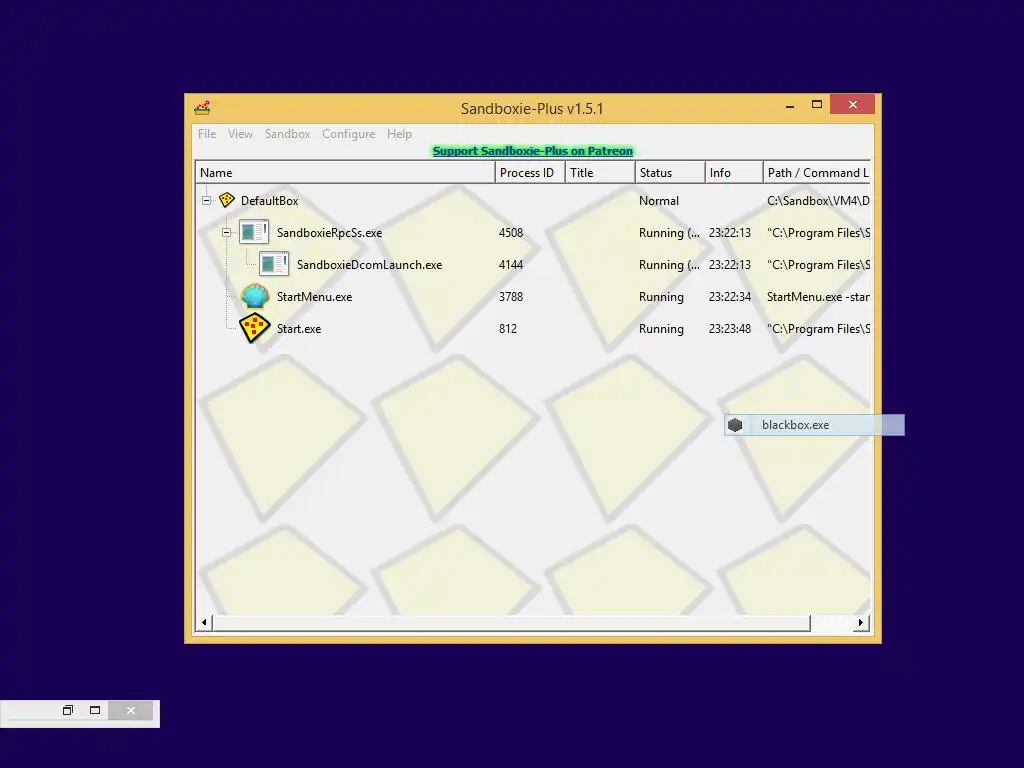This screenshot has height=768, width=1024.
Task: Open the Configure menu
Action: click(349, 134)
